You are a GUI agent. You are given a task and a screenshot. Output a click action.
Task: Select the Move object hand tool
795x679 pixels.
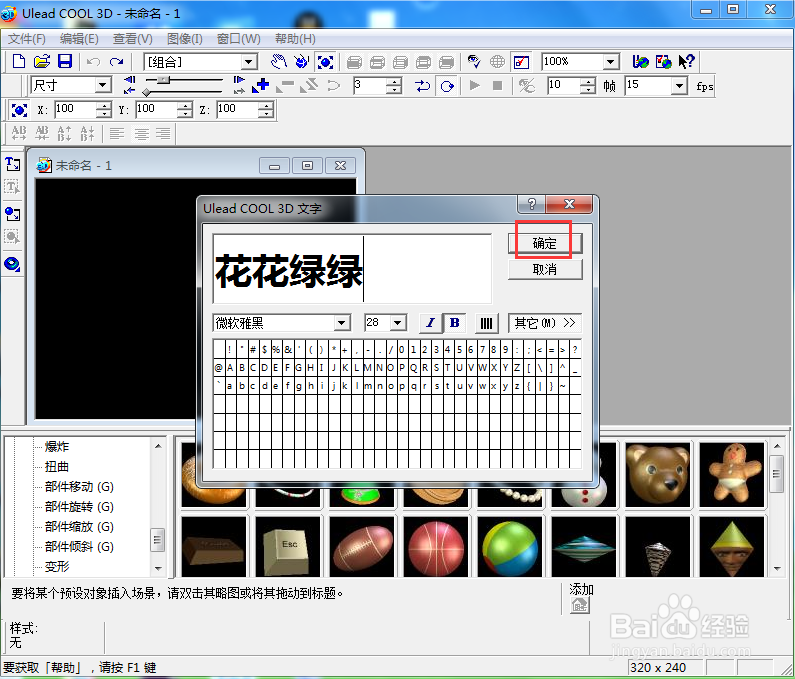pos(278,62)
